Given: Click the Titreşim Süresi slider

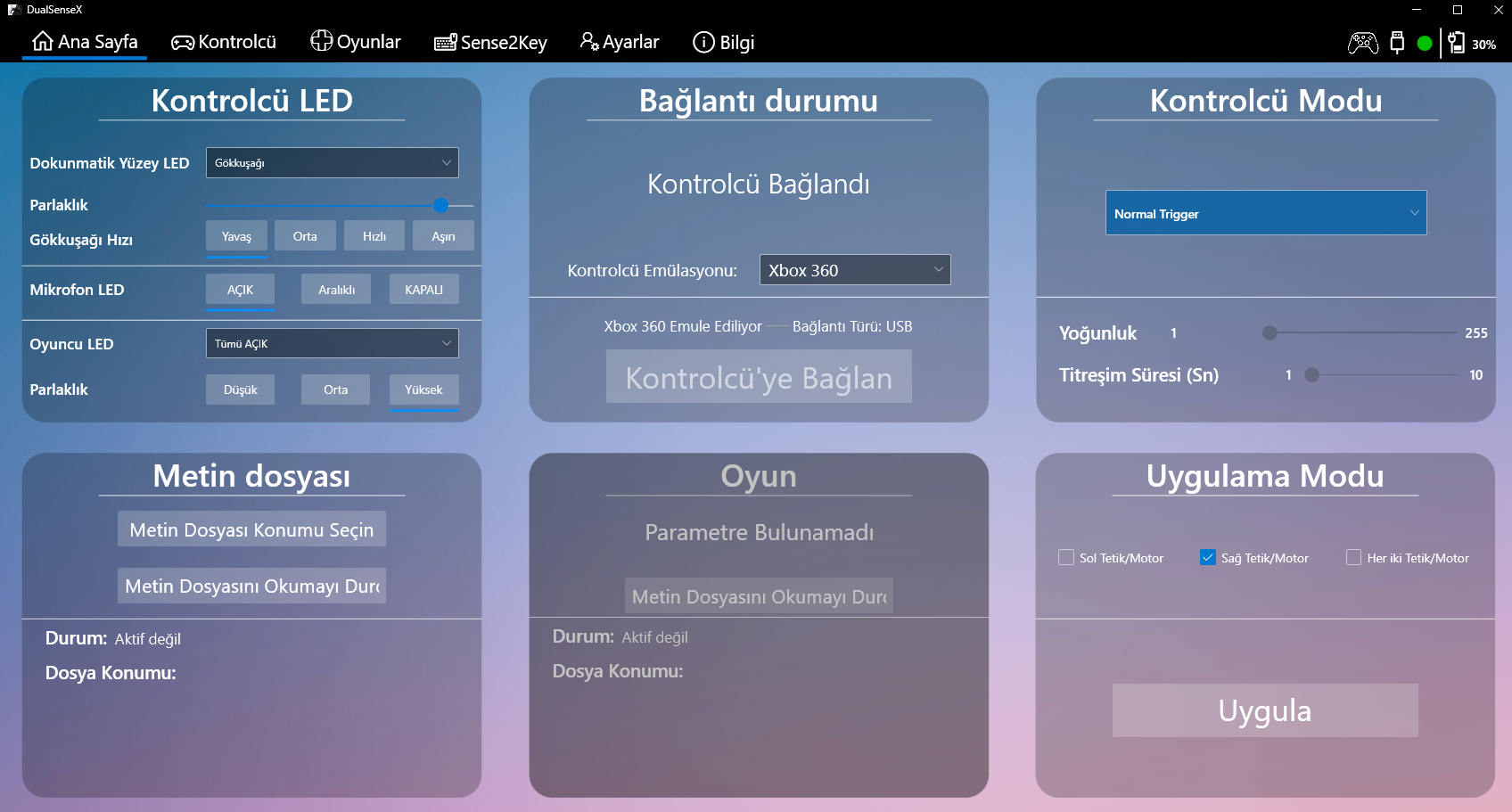Looking at the screenshot, I should (x=1380, y=374).
